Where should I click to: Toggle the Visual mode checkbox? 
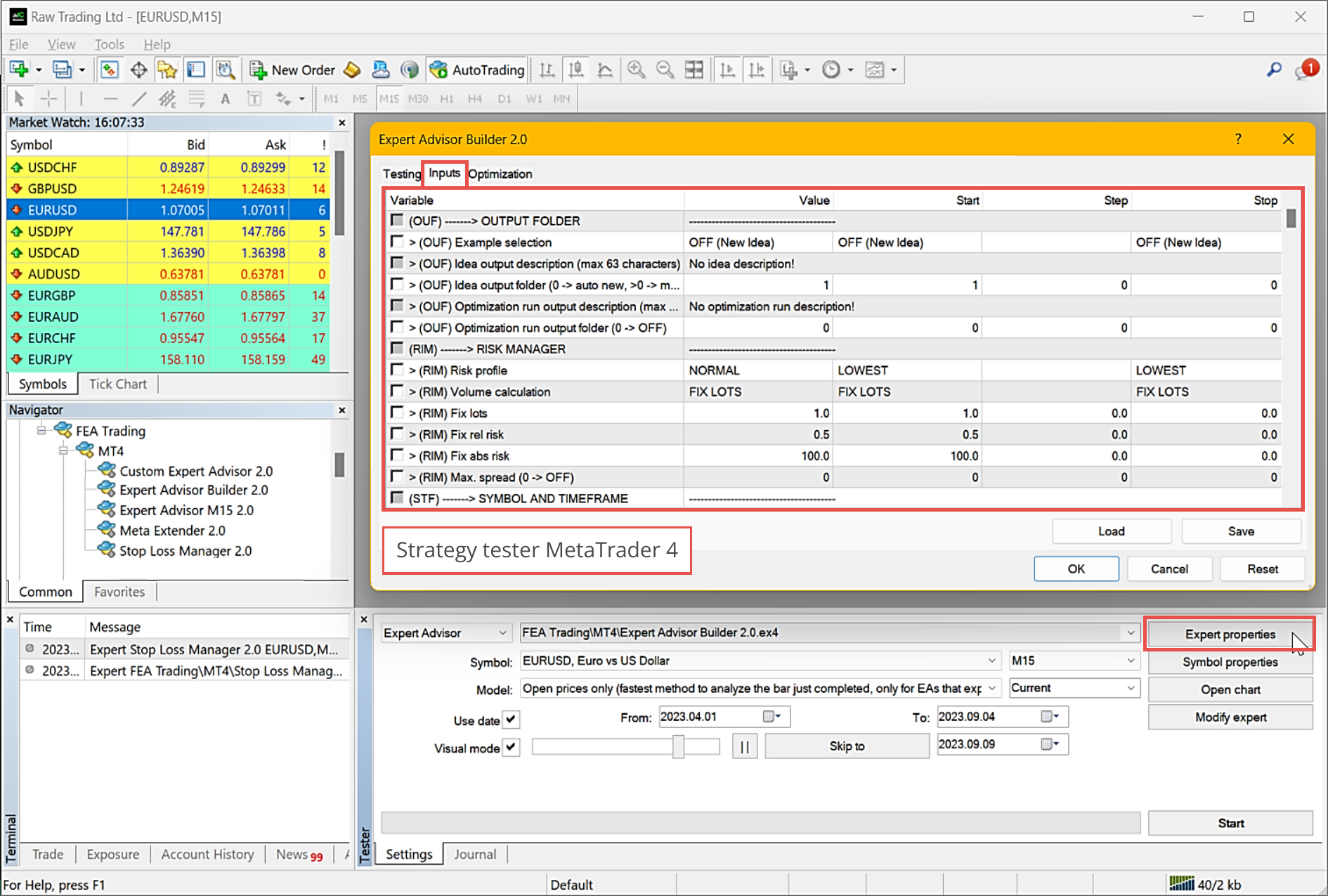(x=512, y=748)
